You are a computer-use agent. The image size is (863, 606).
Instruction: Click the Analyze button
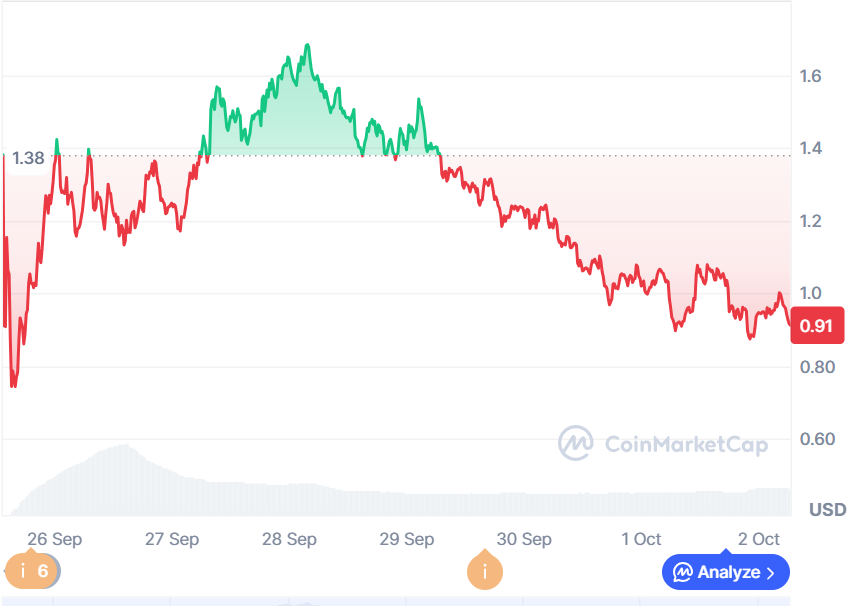(x=725, y=573)
